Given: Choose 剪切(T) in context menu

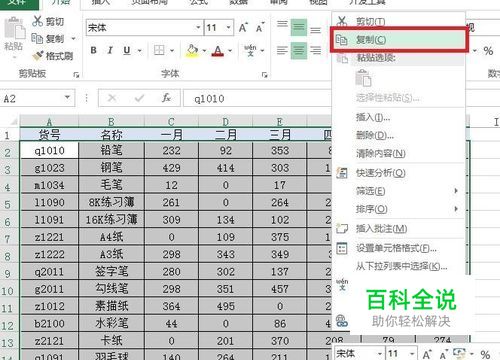Looking at the screenshot, I should [398, 21].
